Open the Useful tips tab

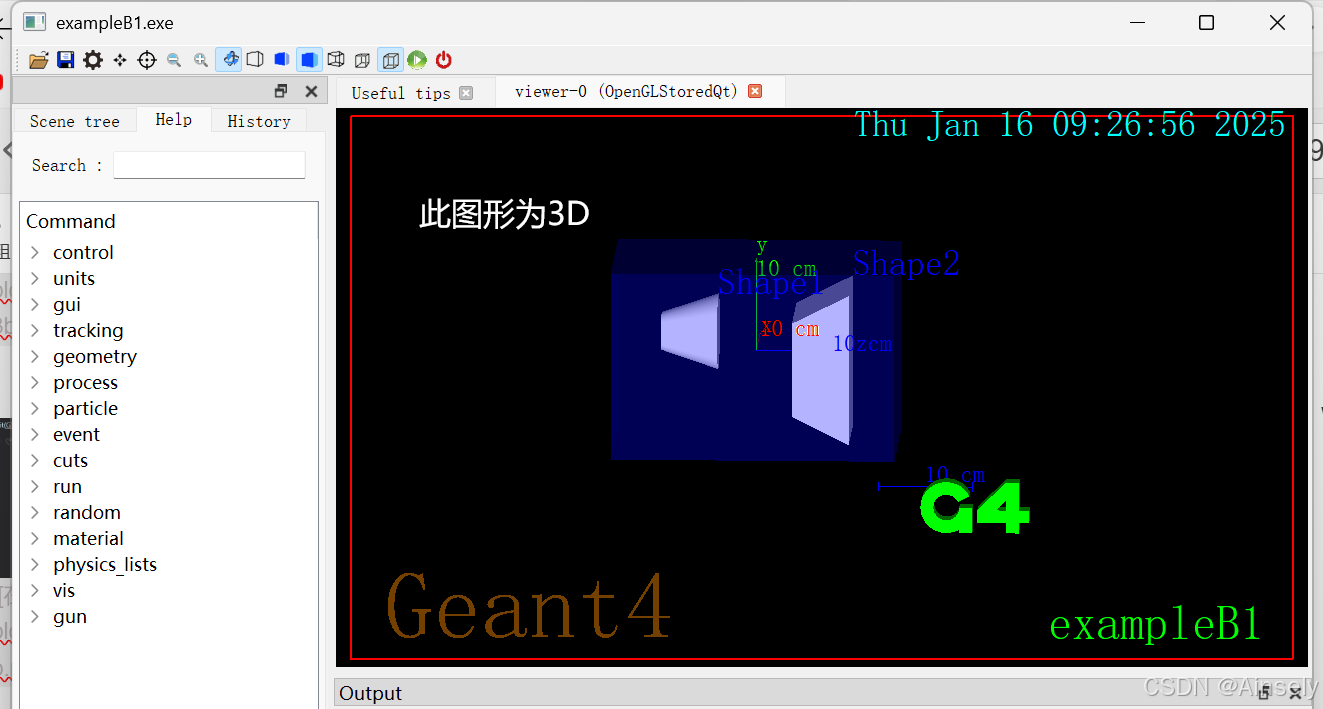point(401,93)
